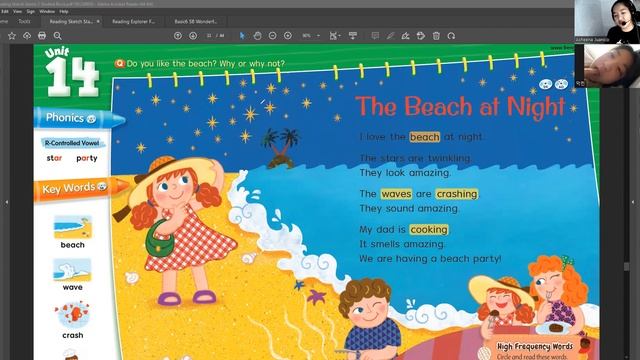Expand the left navigation pane arrow
The image size is (640, 360).
[6, 202]
